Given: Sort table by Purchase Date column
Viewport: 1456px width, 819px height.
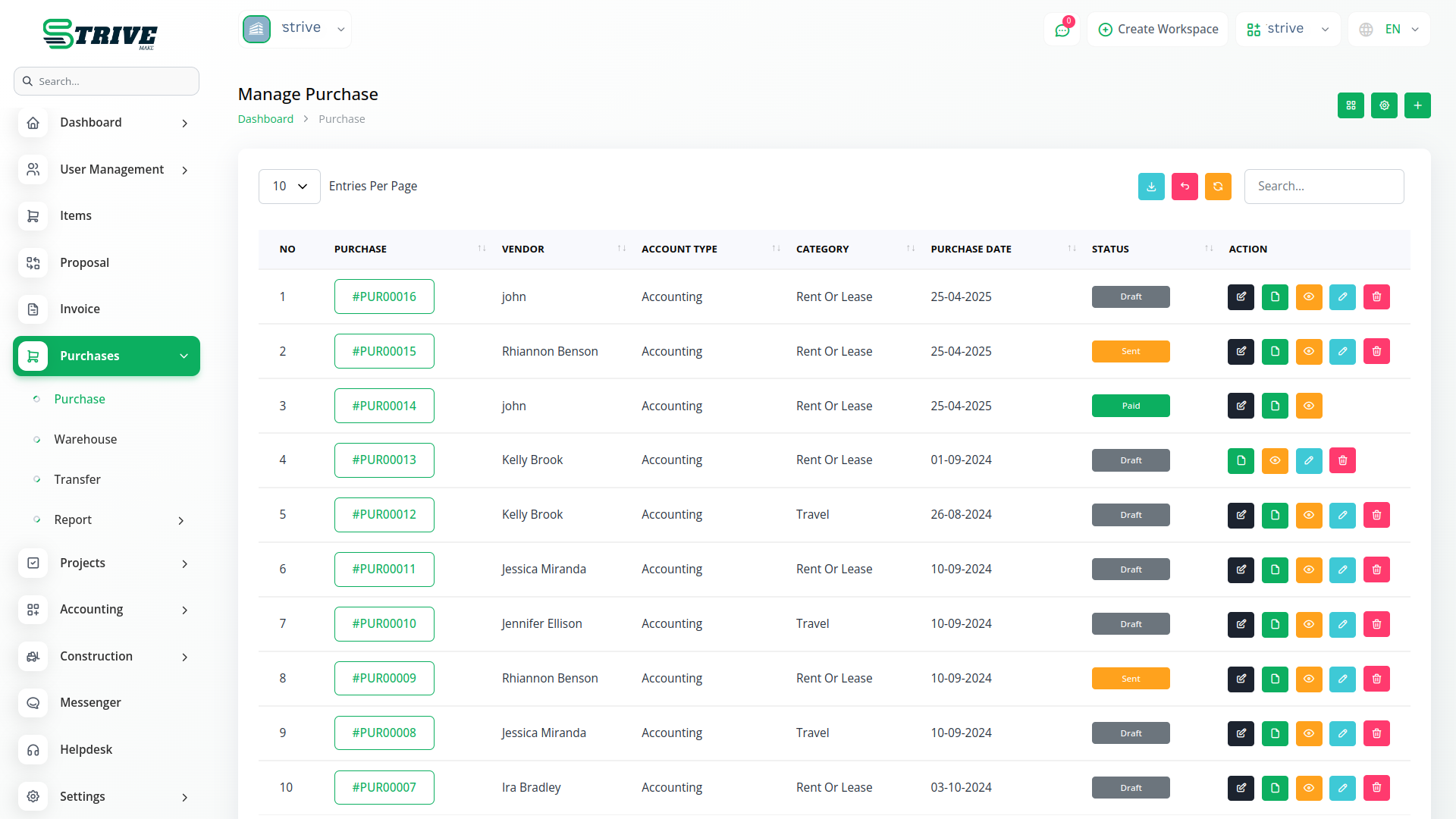Looking at the screenshot, I should pos(971,249).
